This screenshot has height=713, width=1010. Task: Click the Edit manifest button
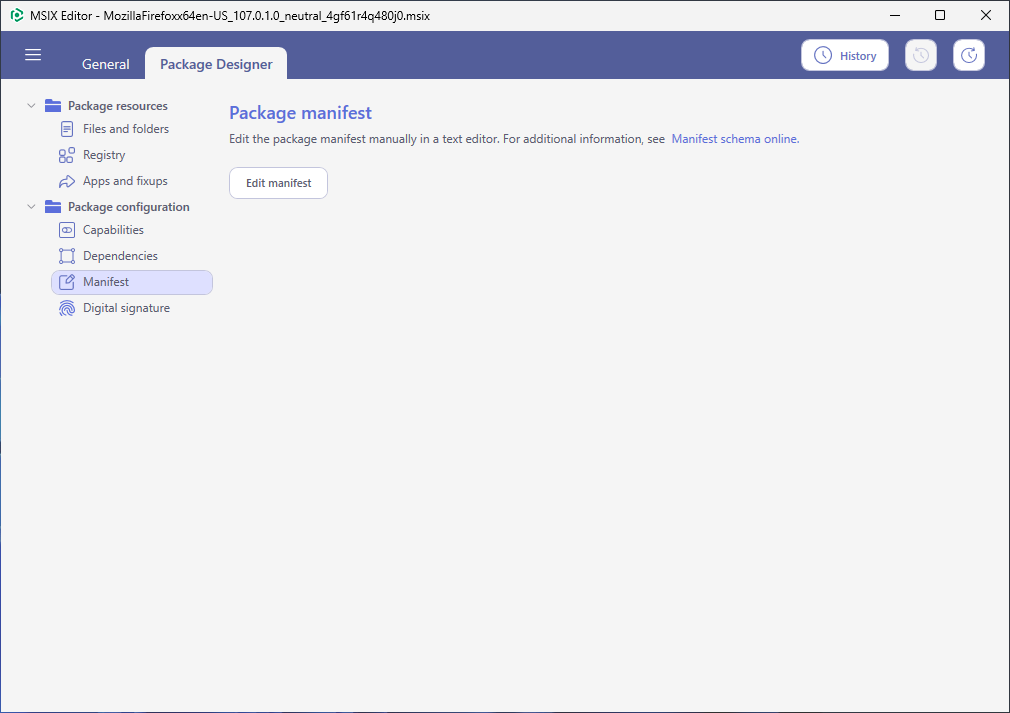point(278,183)
